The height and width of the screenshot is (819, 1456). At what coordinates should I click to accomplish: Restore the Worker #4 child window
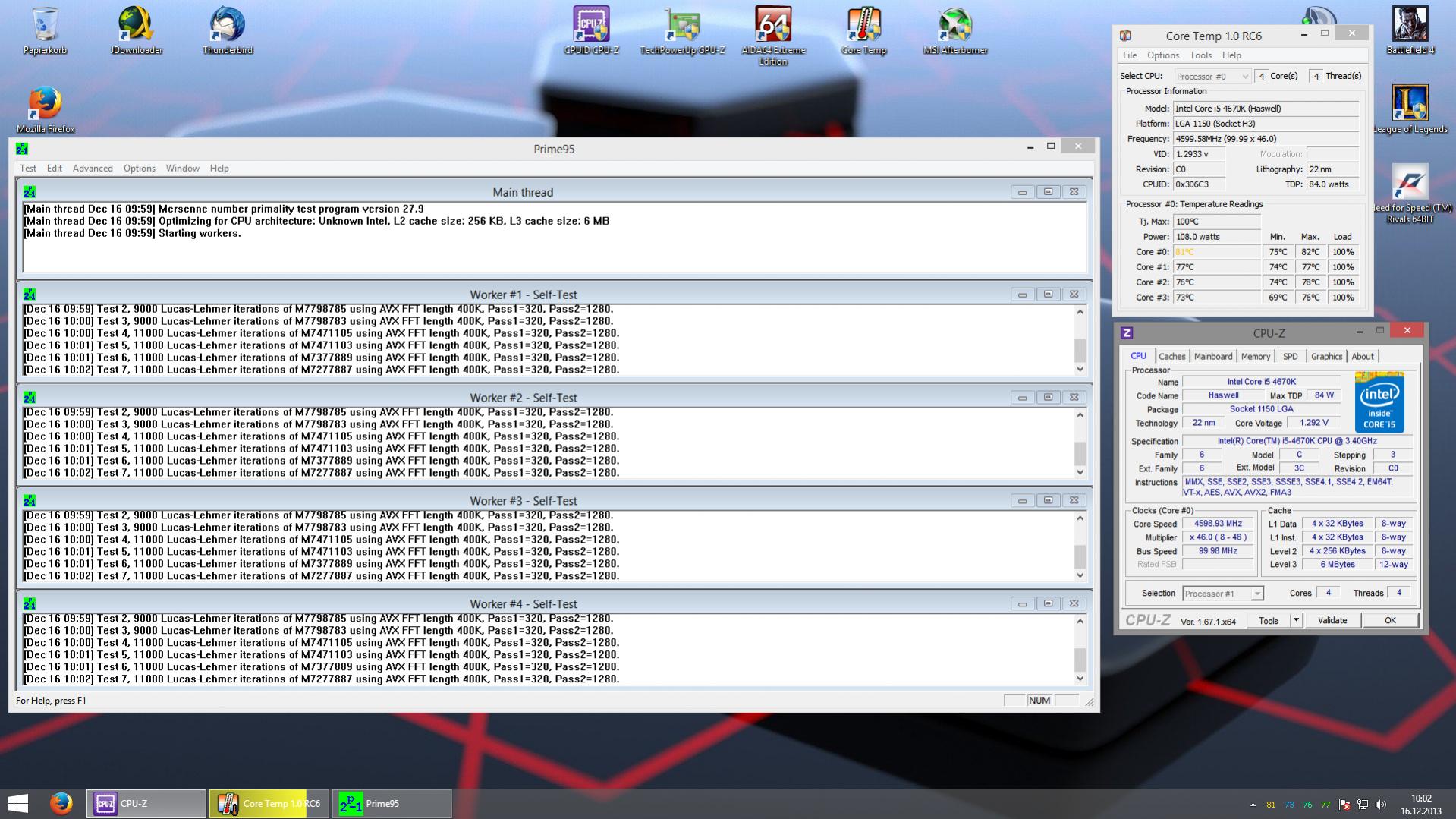tap(1049, 603)
